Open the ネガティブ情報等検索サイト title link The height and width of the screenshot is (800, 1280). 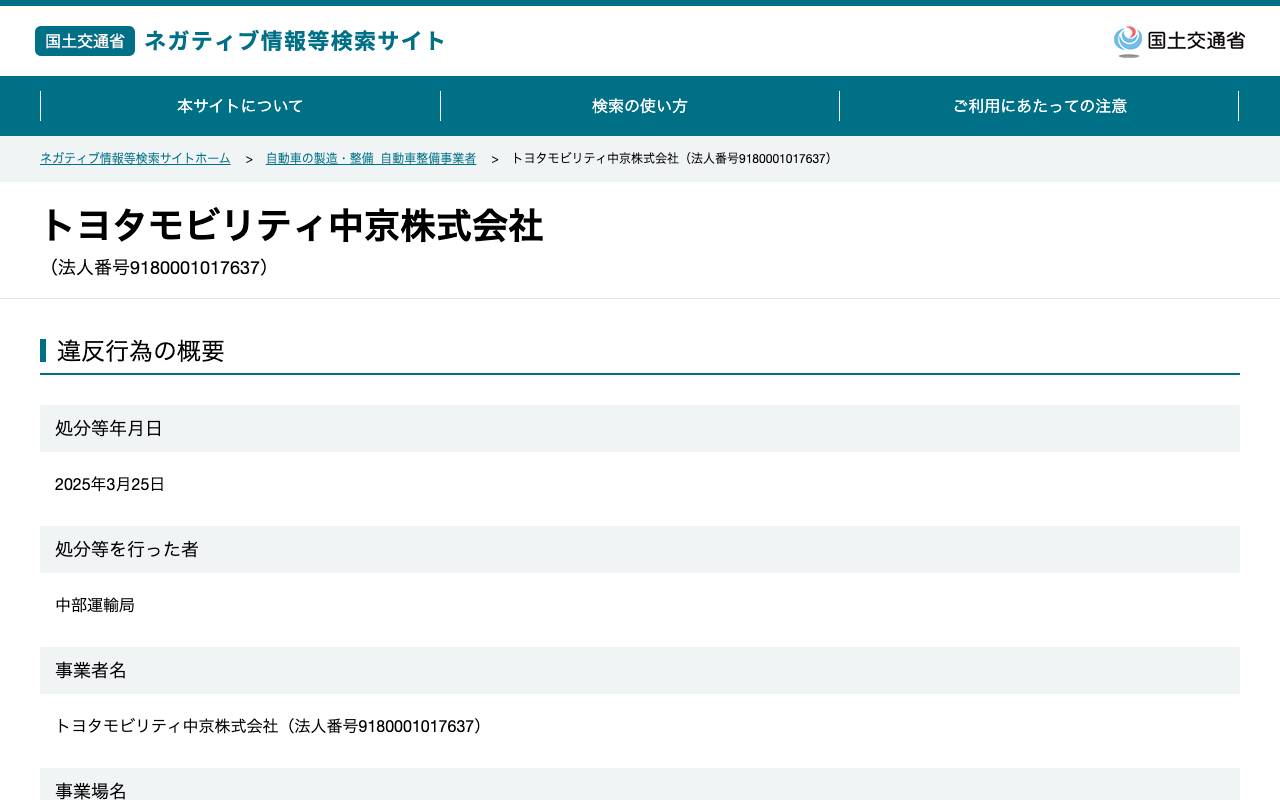point(295,41)
